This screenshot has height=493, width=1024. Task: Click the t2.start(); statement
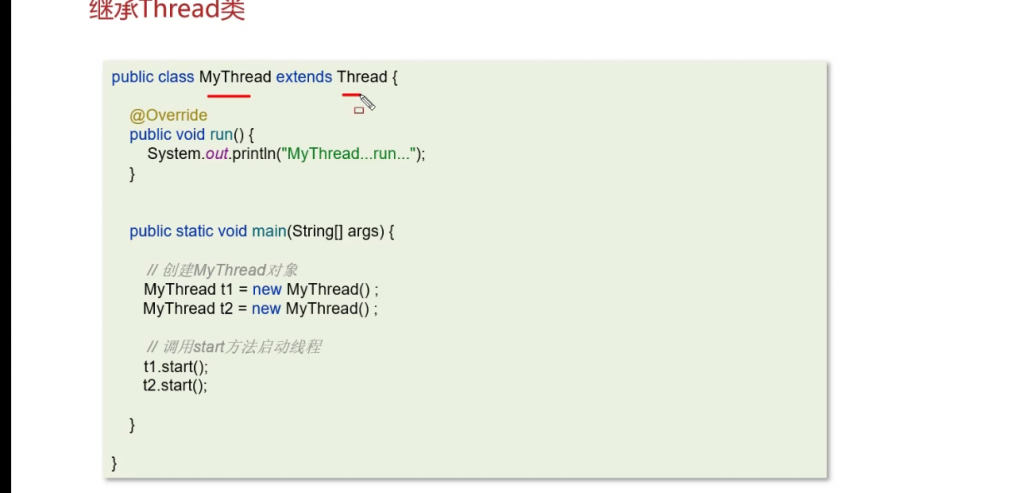(175, 385)
